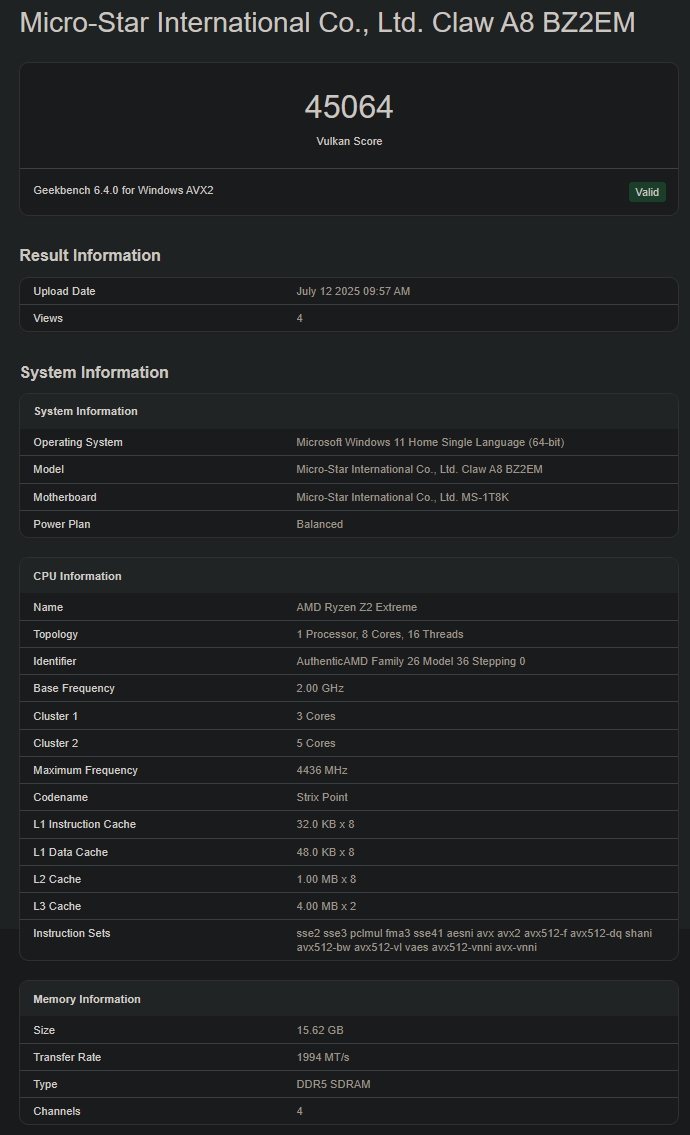Click the Codename Strix Point value
Image resolution: width=690 pixels, height=1135 pixels.
click(322, 797)
